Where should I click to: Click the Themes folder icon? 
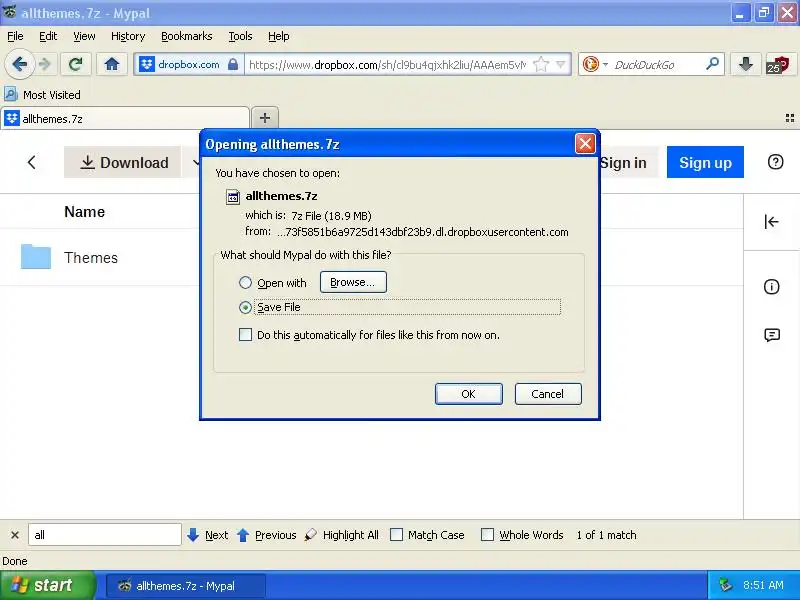point(36,257)
